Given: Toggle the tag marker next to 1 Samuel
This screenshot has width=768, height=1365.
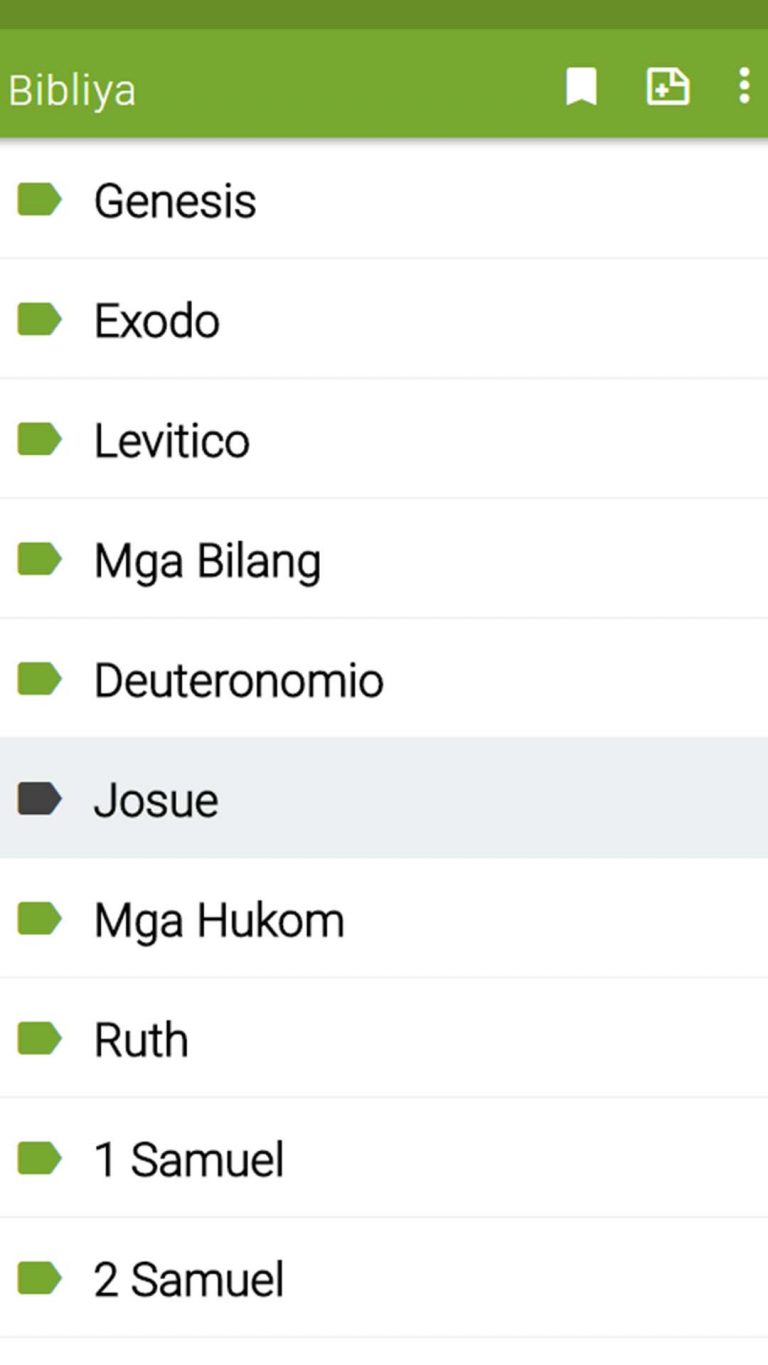Looking at the screenshot, I should (x=38, y=1159).
